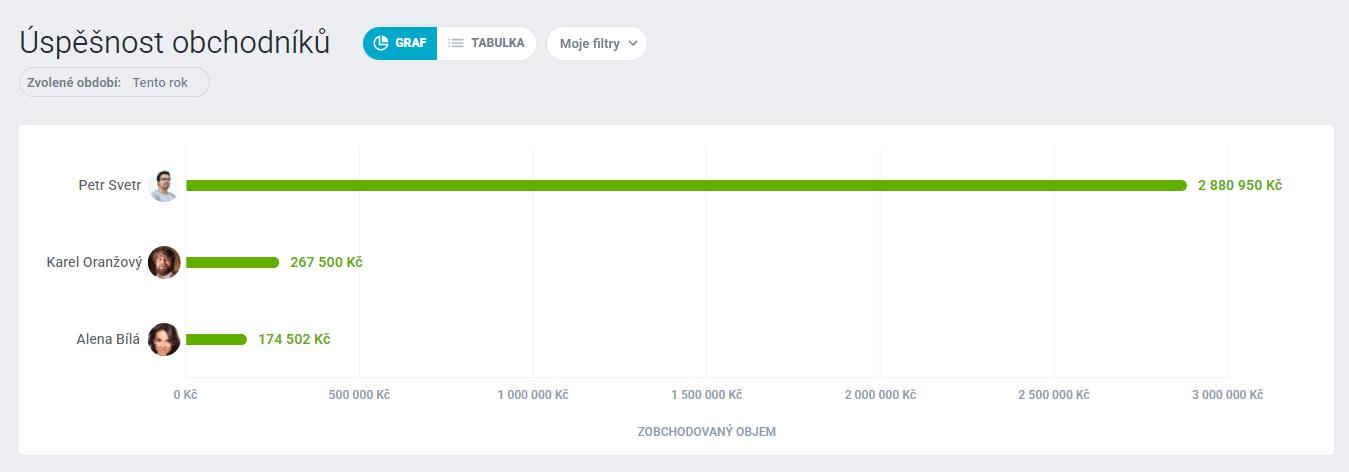Click the pie chart icon in GRAF toggle
Screen dimensions: 1349x472
(381, 43)
